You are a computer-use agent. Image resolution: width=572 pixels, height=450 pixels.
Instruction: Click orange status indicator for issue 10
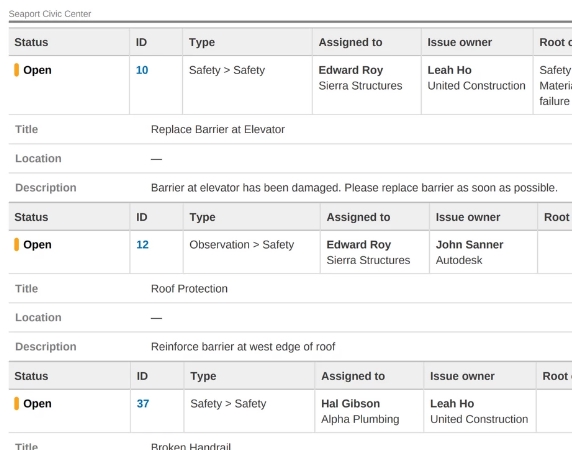pyautogui.click(x=16, y=70)
